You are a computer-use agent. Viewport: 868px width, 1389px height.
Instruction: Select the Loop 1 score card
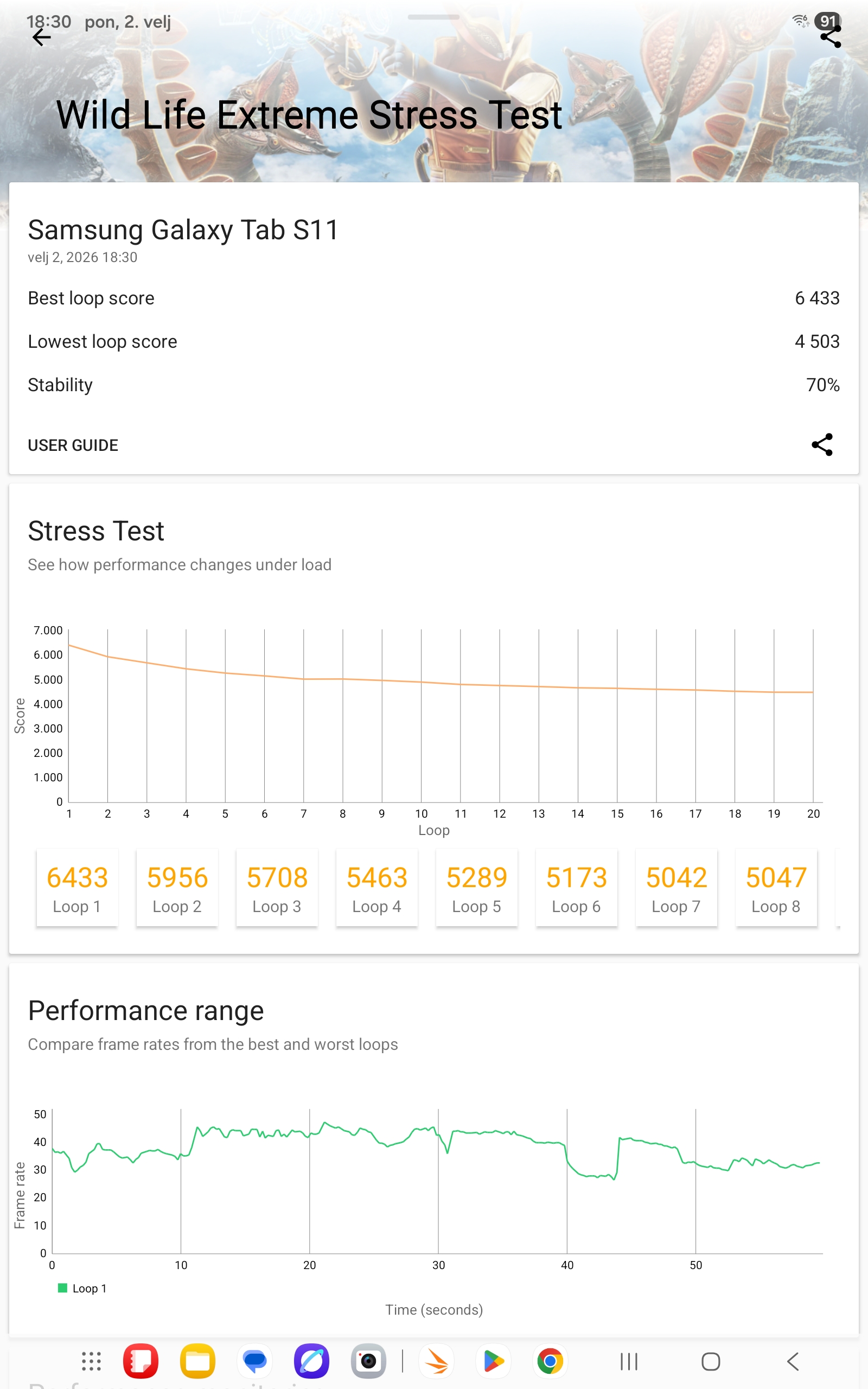(x=78, y=887)
